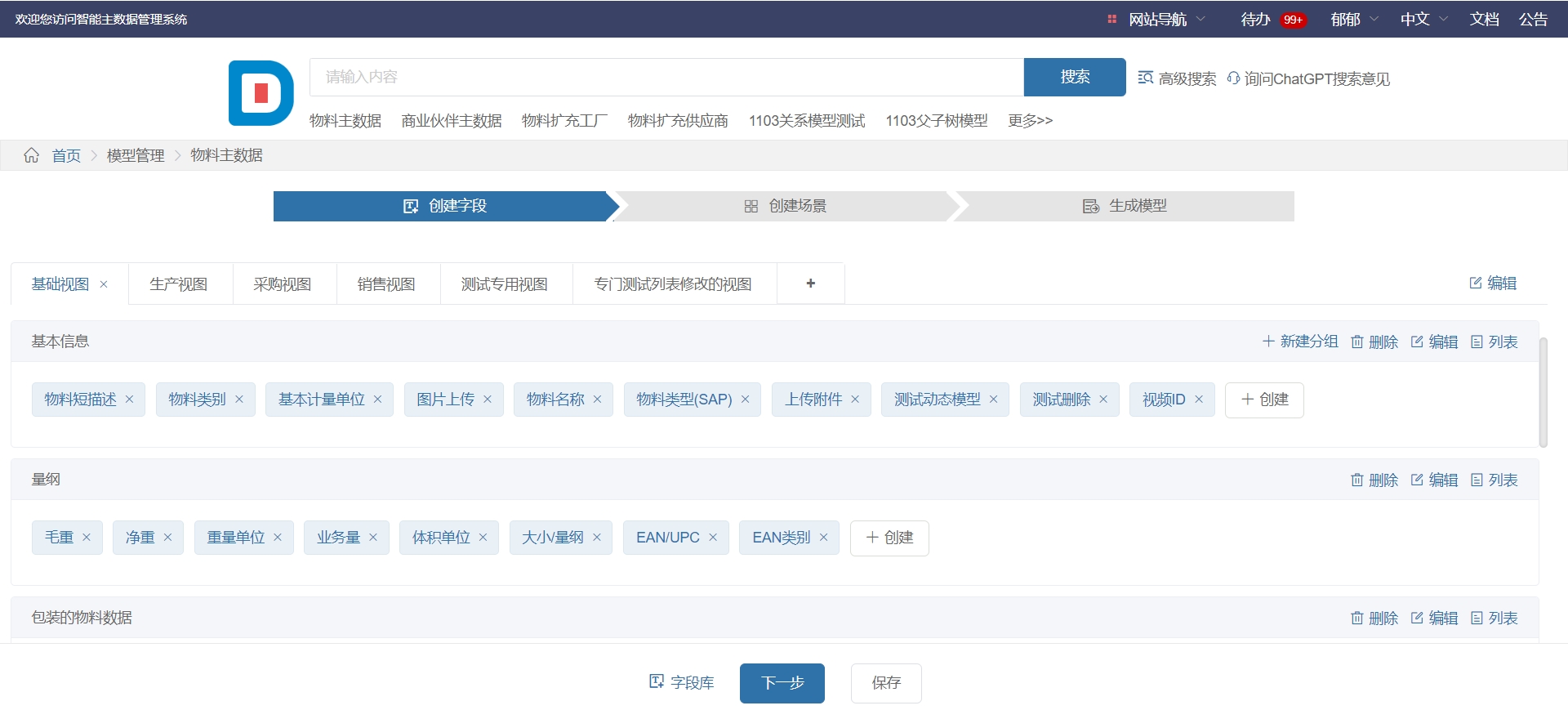Image resolution: width=1568 pixels, height=719 pixels.
Task: Open 列表 for 包装的物料数据 group
Action: pyautogui.click(x=1494, y=618)
